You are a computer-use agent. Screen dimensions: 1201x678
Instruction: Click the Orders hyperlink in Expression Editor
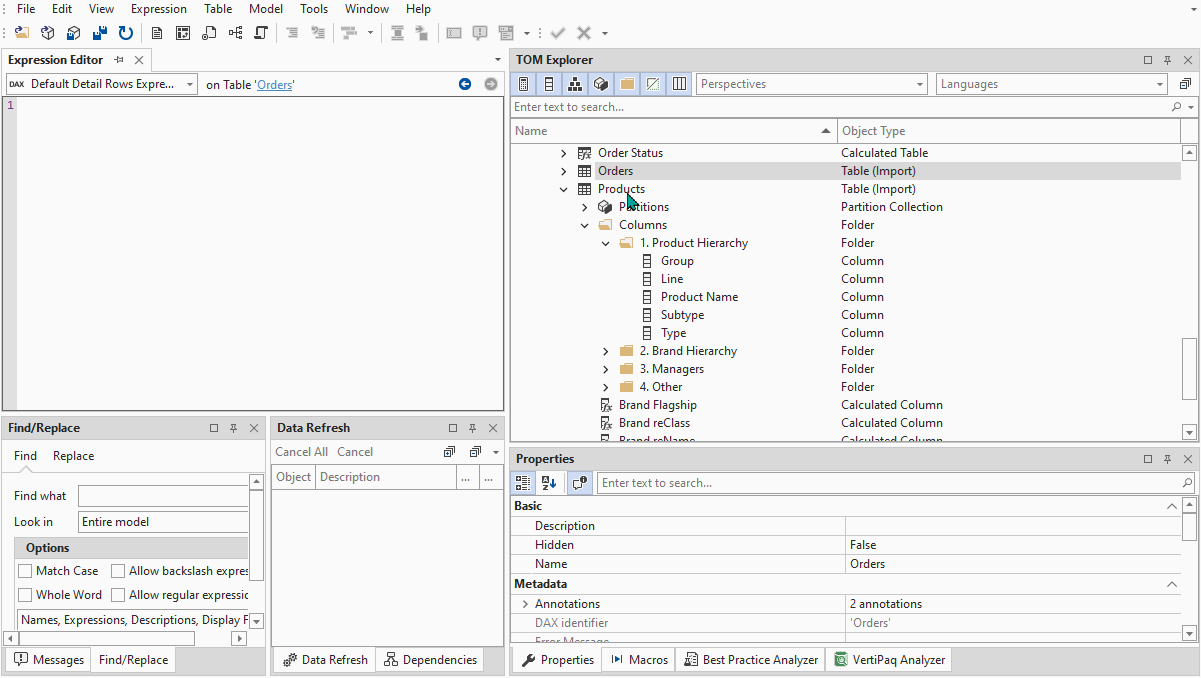[274, 84]
